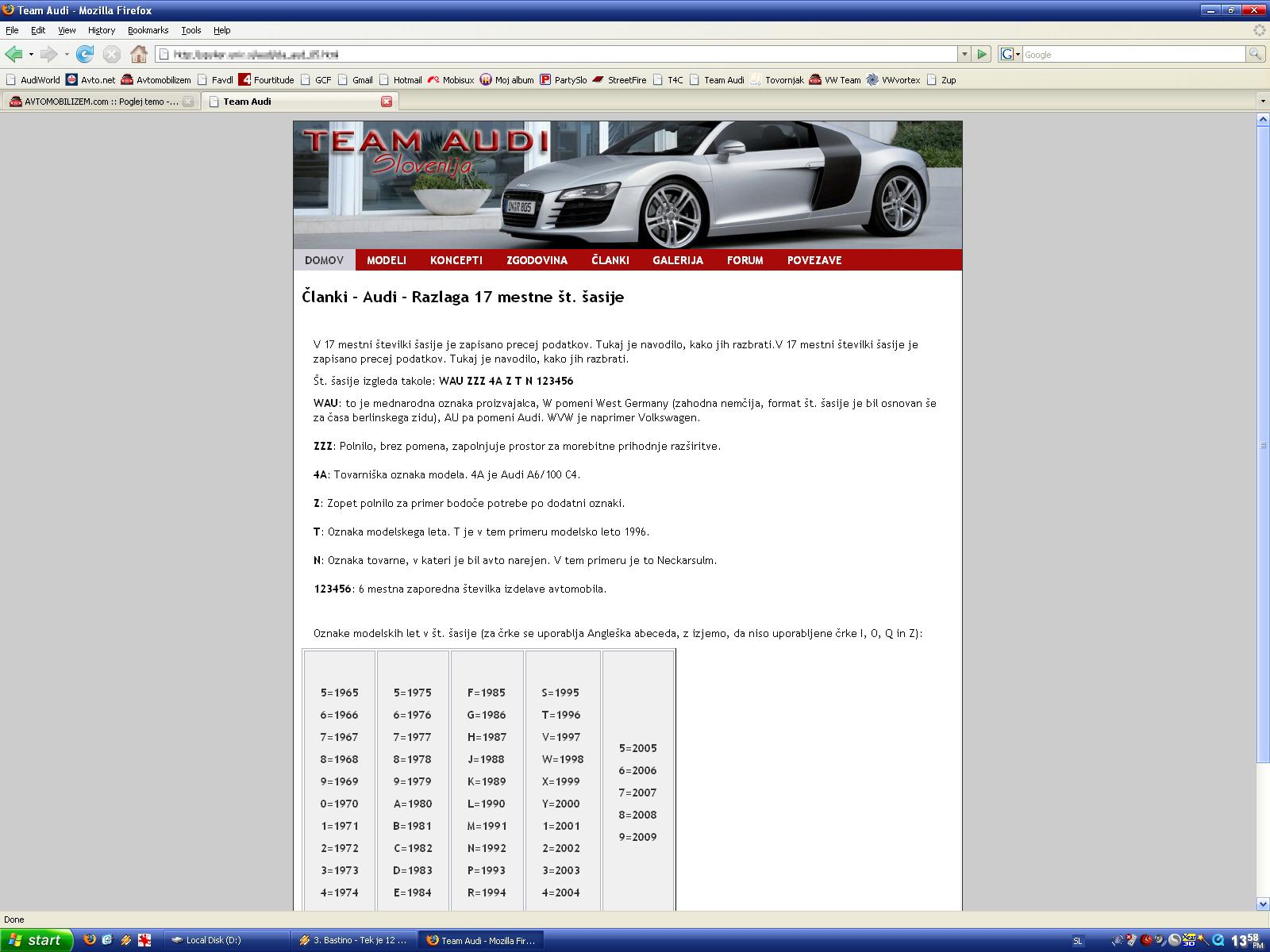Switch to Local Disk (D:) taskbar window
Image resolution: width=1270 pixels, height=952 pixels.
coord(227,940)
